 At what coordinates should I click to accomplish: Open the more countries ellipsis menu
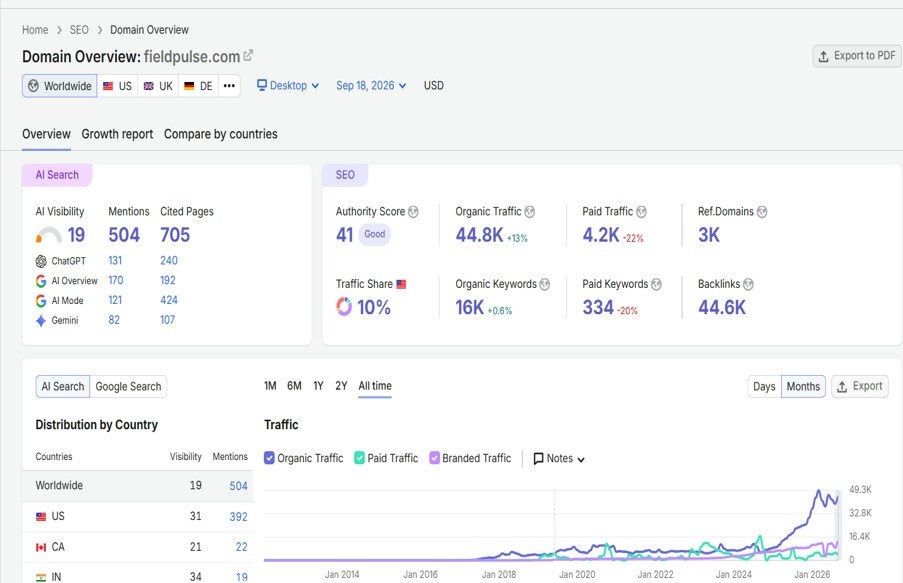229,86
